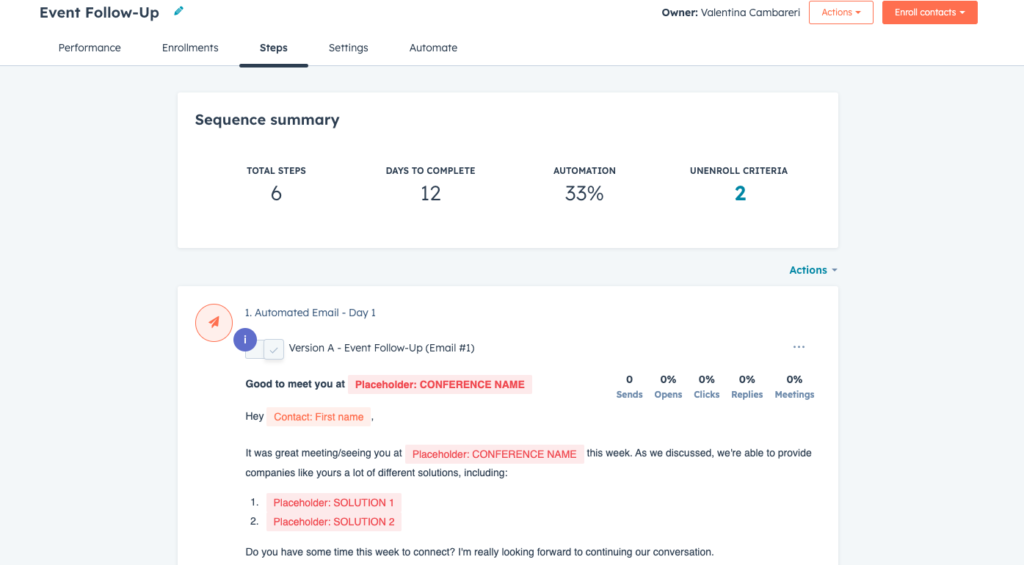
Task: Click the Unenroll Criteria number 2 link
Action: tap(739, 193)
